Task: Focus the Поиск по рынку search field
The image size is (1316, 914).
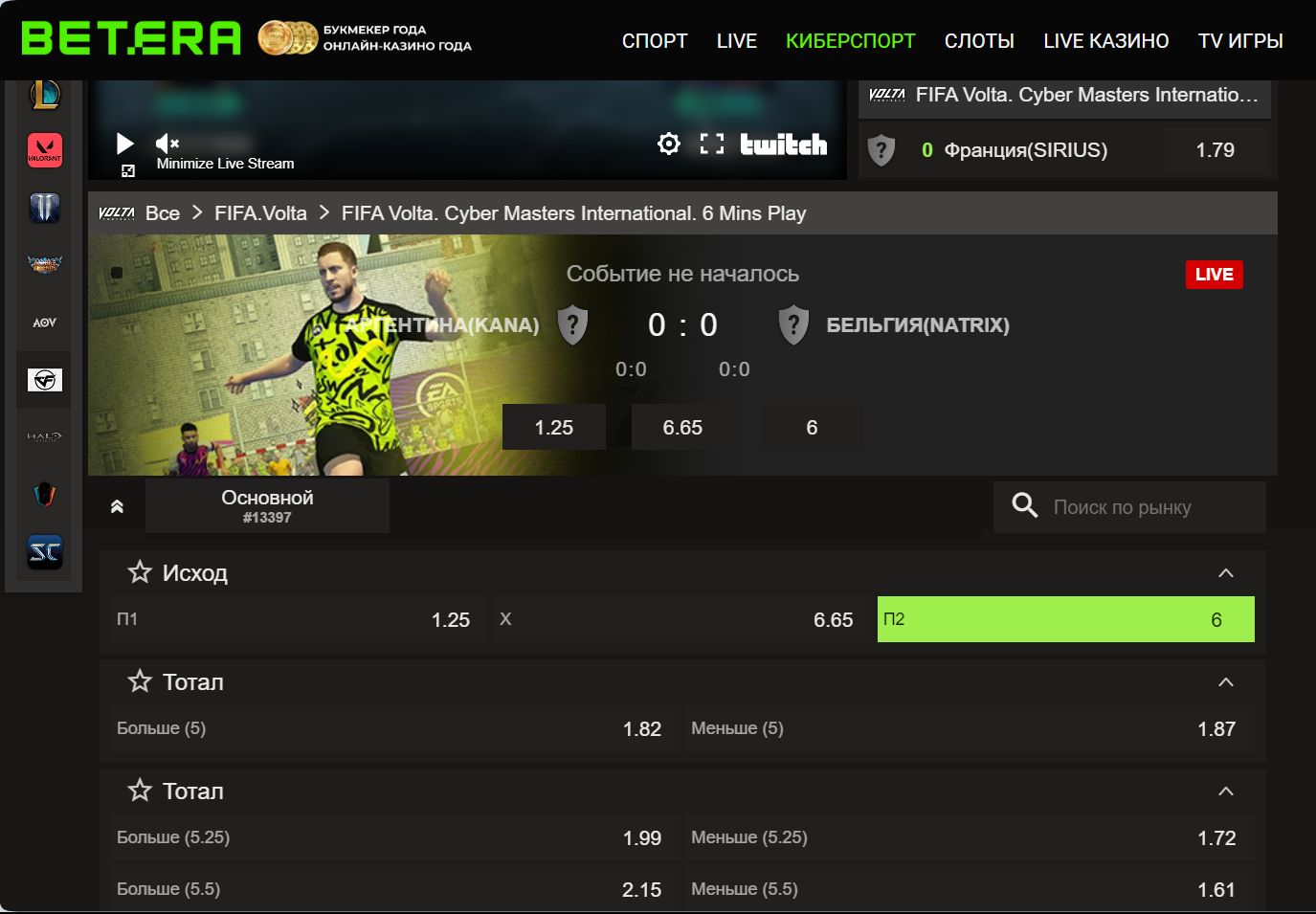Action: (1129, 506)
